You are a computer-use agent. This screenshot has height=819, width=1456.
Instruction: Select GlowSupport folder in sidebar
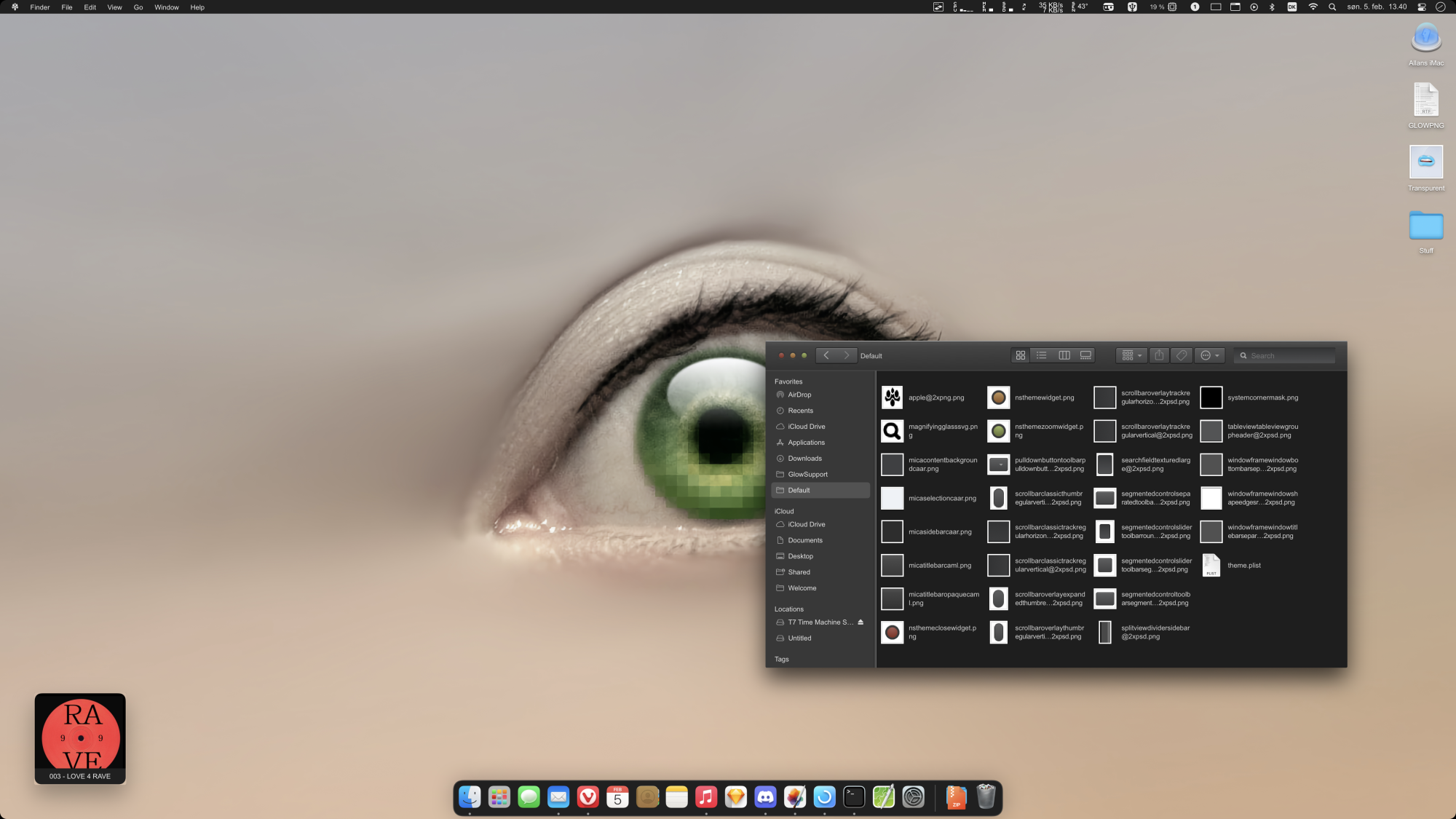coord(820,475)
